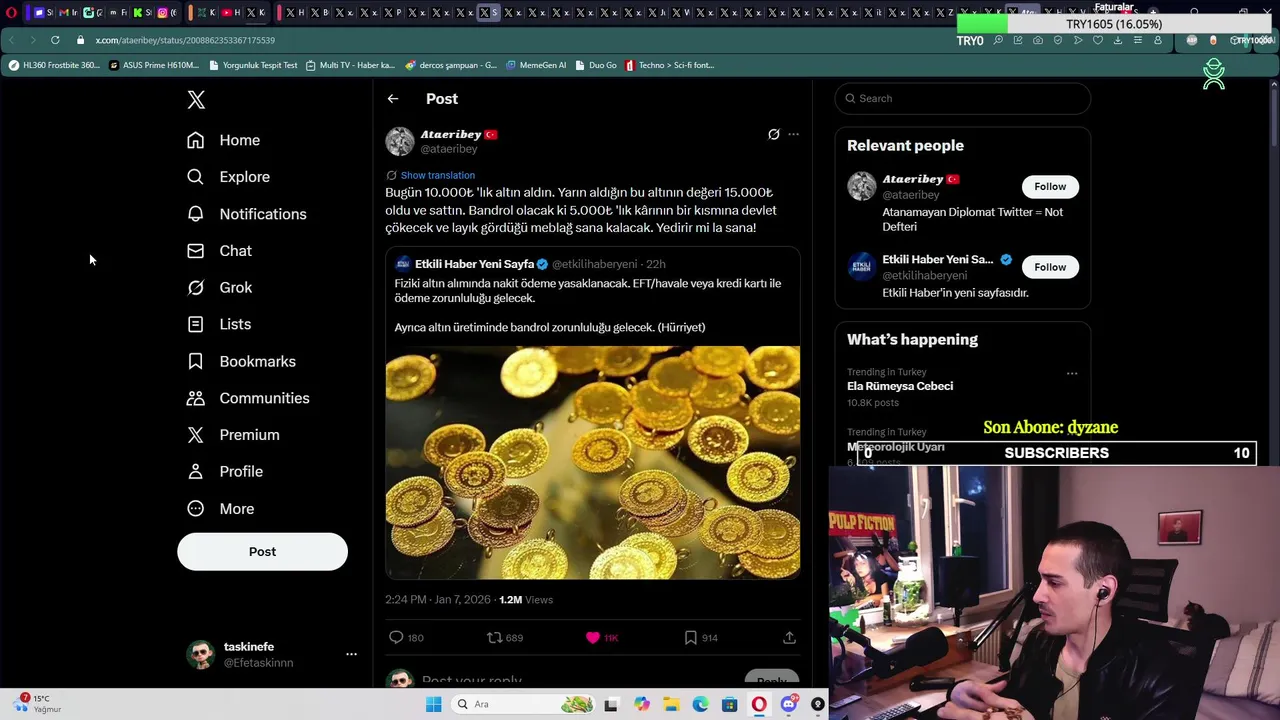This screenshot has height=720, width=1280.
Task: Follow Ataeribey in Relevant people
Action: coord(1050,186)
